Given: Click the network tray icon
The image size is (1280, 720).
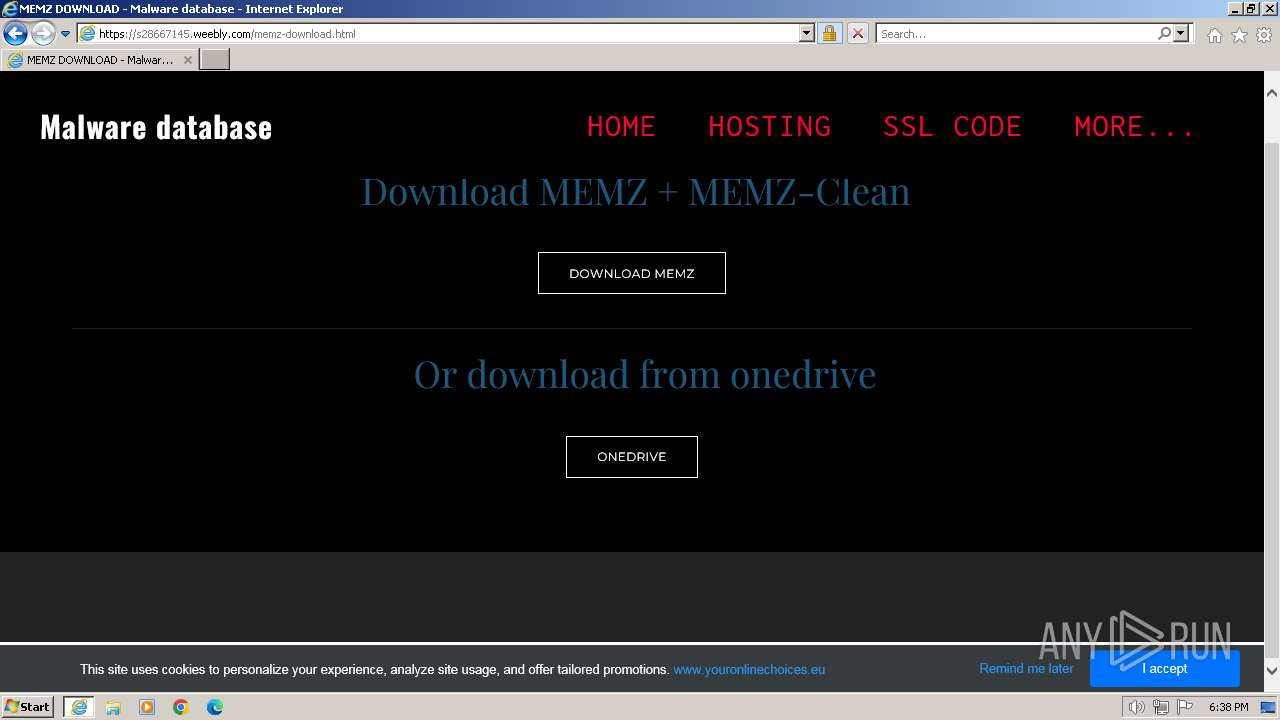Looking at the screenshot, I should pyautogui.click(x=1160, y=707).
